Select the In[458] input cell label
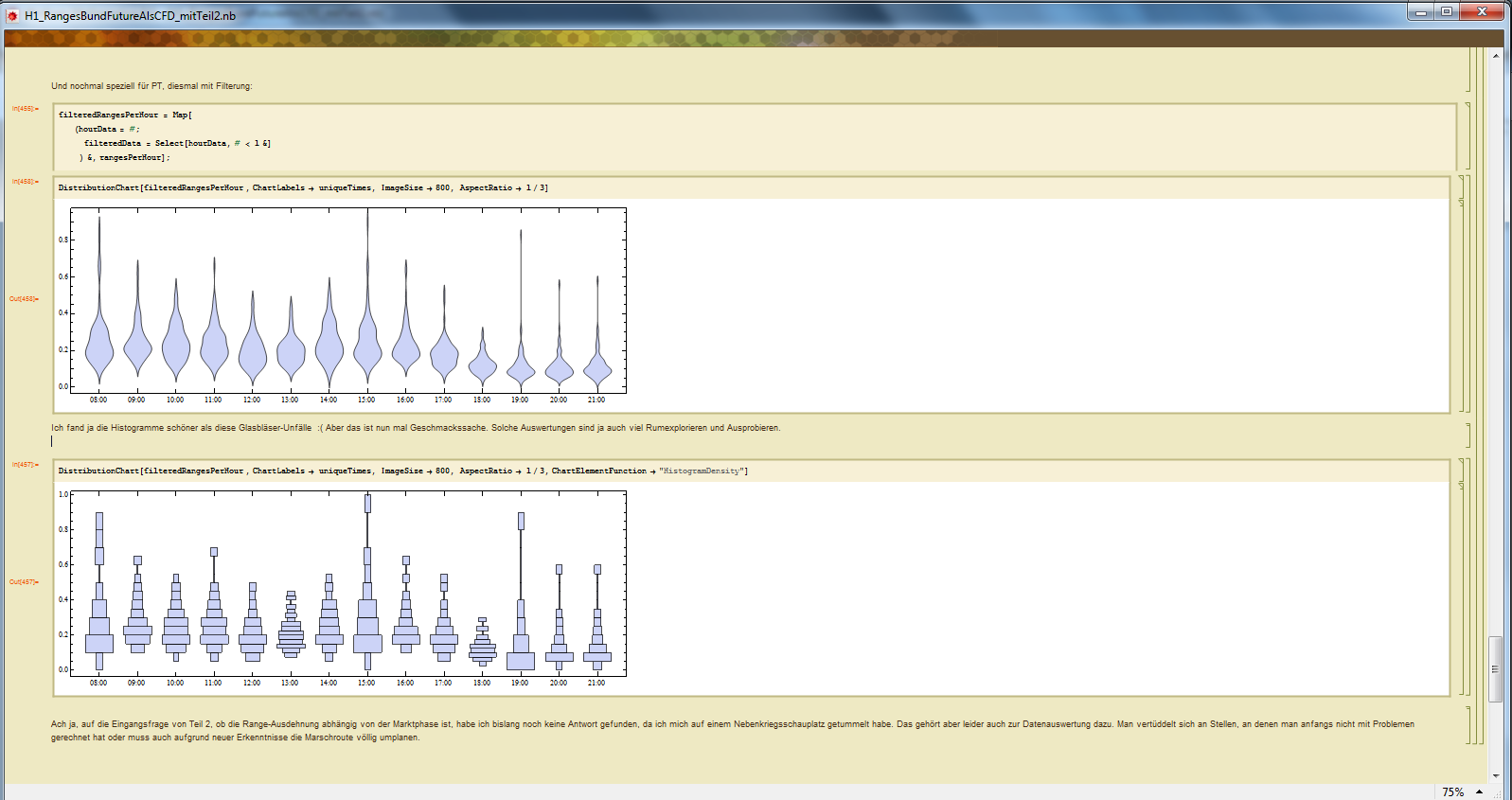The image size is (1512, 800). pos(25,182)
